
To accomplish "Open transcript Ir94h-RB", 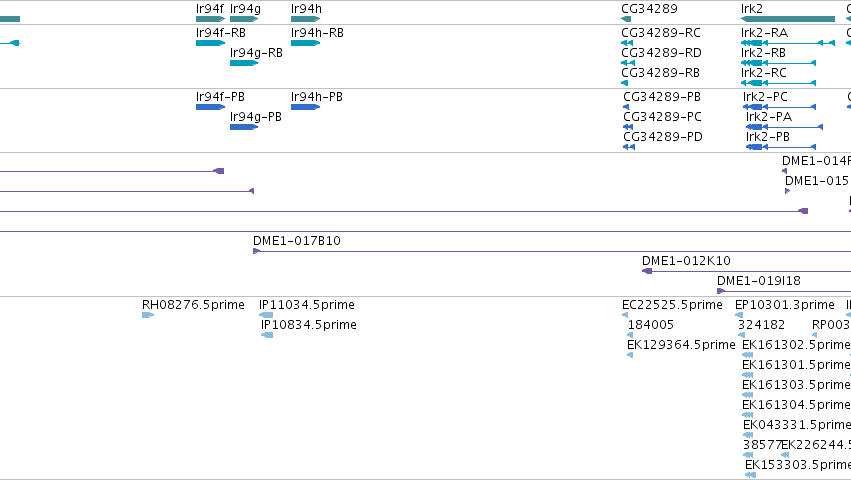I will point(317,33).
